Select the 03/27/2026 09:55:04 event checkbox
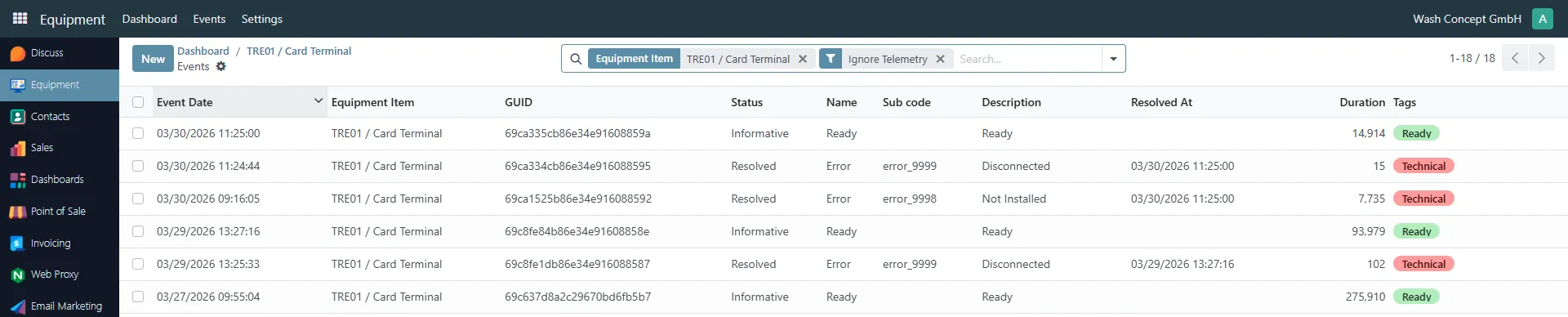The image size is (1568, 317). pos(138,297)
